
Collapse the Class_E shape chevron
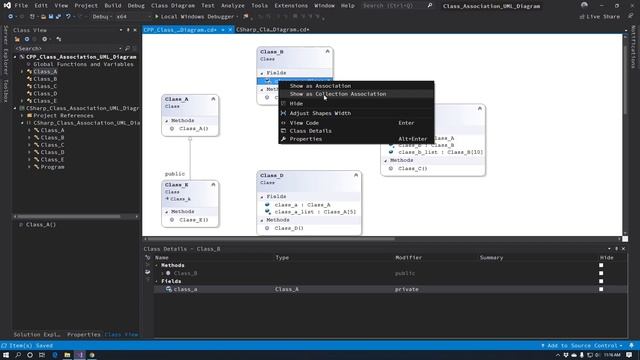[213, 185]
